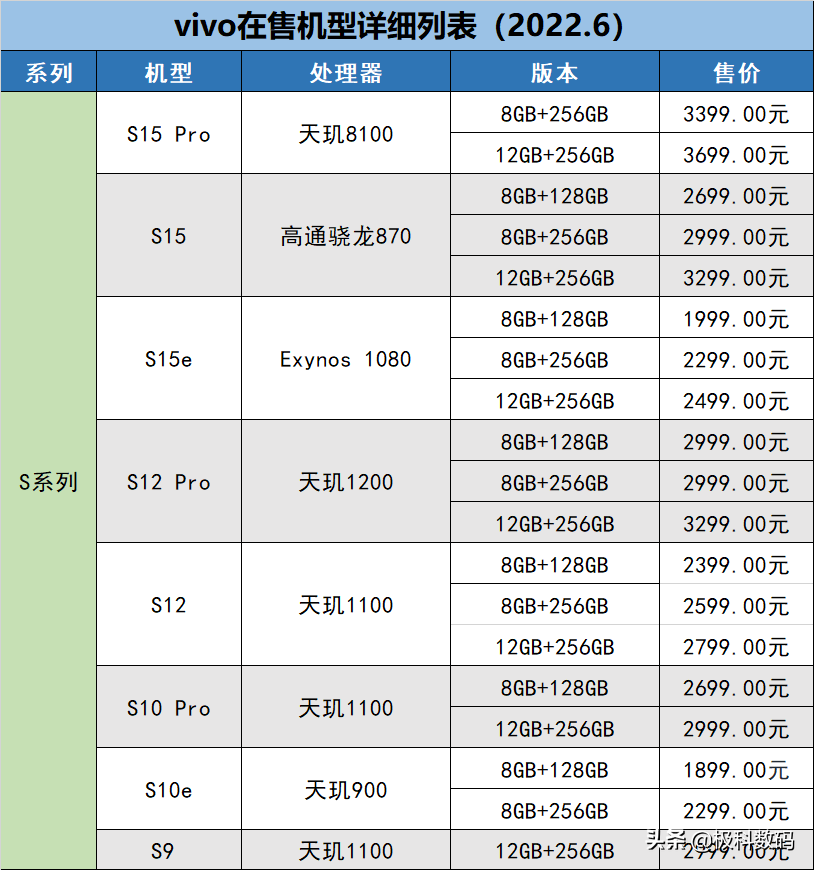Click the 1999.00元 price cell
The height and width of the screenshot is (870, 814).
[x=737, y=318]
